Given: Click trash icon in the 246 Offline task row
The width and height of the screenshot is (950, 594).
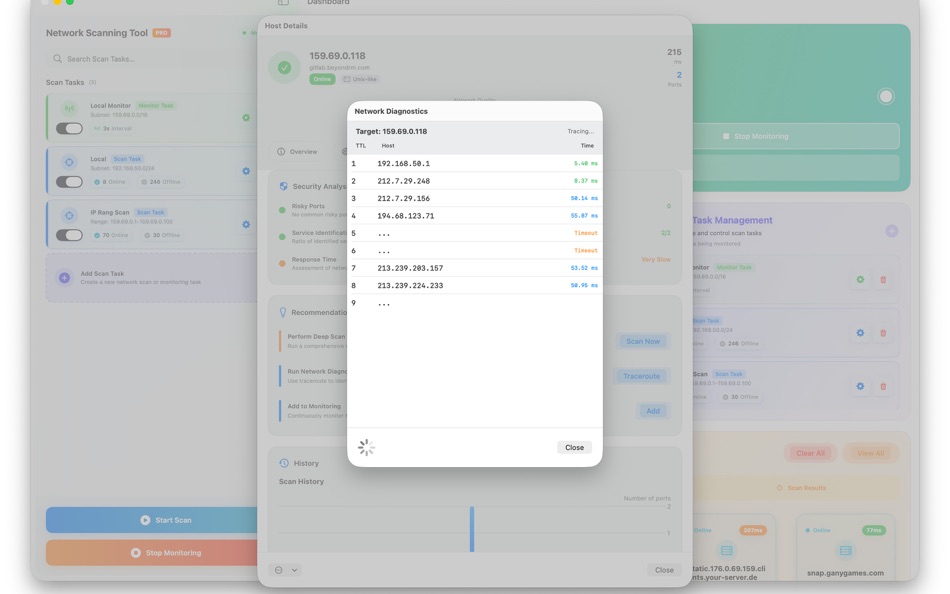Looking at the screenshot, I should (883, 333).
